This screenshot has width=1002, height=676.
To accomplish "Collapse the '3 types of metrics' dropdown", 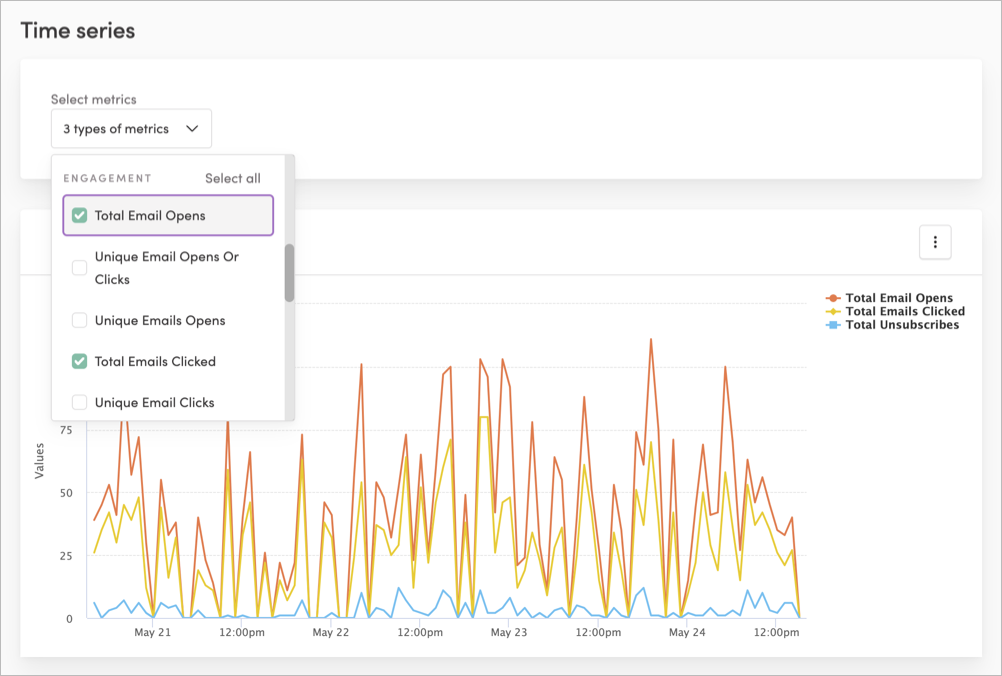I will point(131,128).
